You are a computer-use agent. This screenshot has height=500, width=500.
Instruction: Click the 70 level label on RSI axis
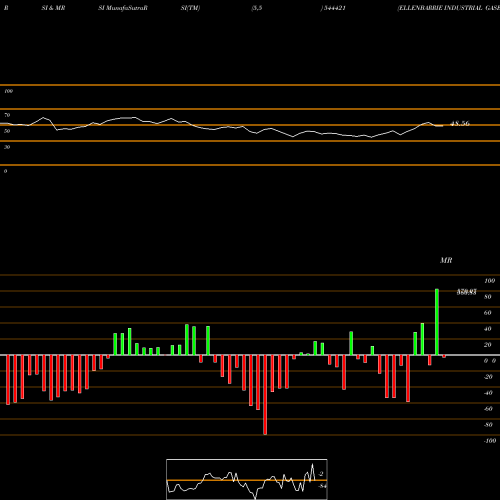[7, 115]
